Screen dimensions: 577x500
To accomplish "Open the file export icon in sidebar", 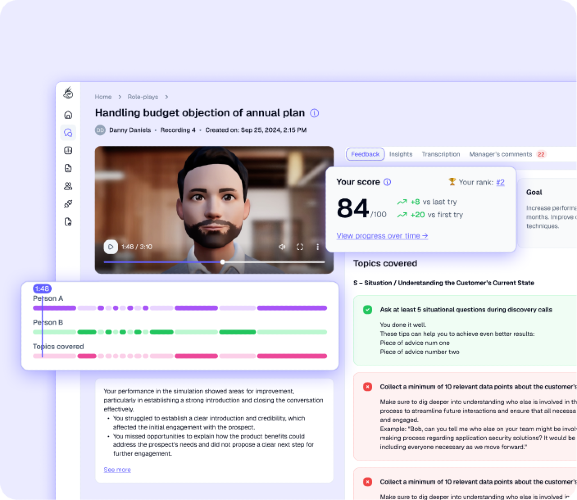I will (x=68, y=222).
